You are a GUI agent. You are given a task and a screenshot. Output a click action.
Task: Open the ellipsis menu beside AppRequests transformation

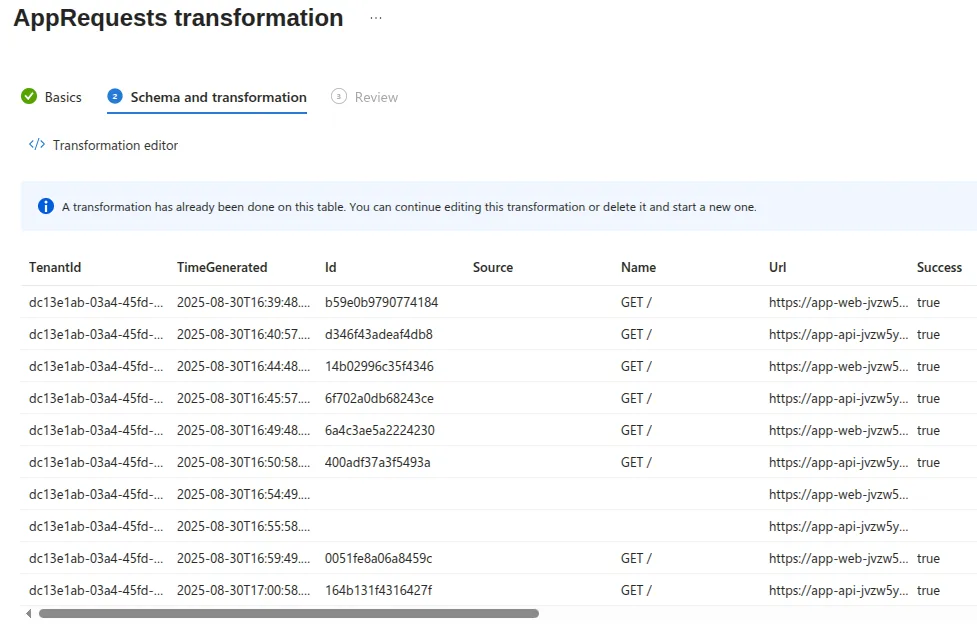[x=376, y=18]
